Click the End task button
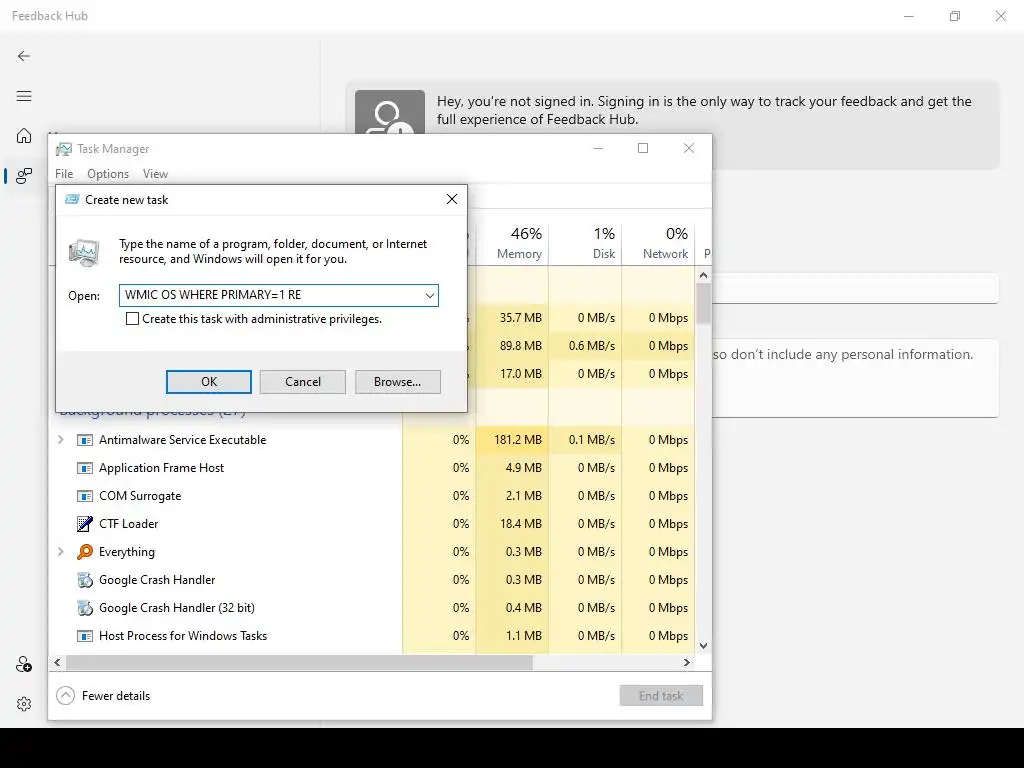This screenshot has height=768, width=1024. (x=661, y=696)
